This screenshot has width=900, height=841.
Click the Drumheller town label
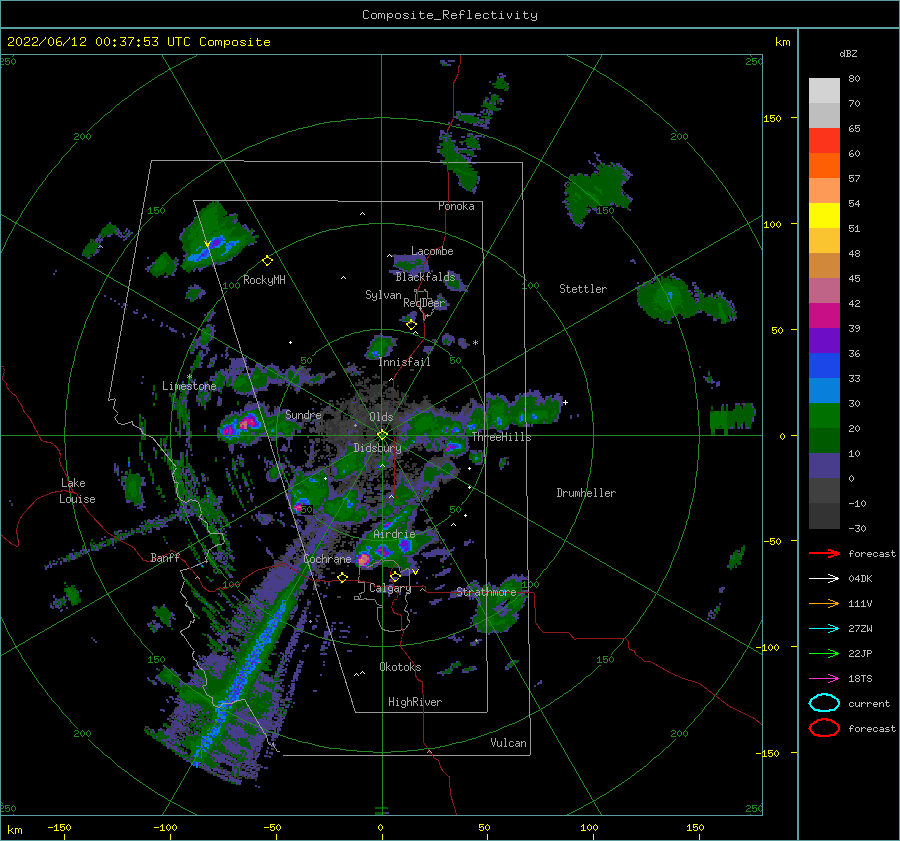click(x=586, y=493)
